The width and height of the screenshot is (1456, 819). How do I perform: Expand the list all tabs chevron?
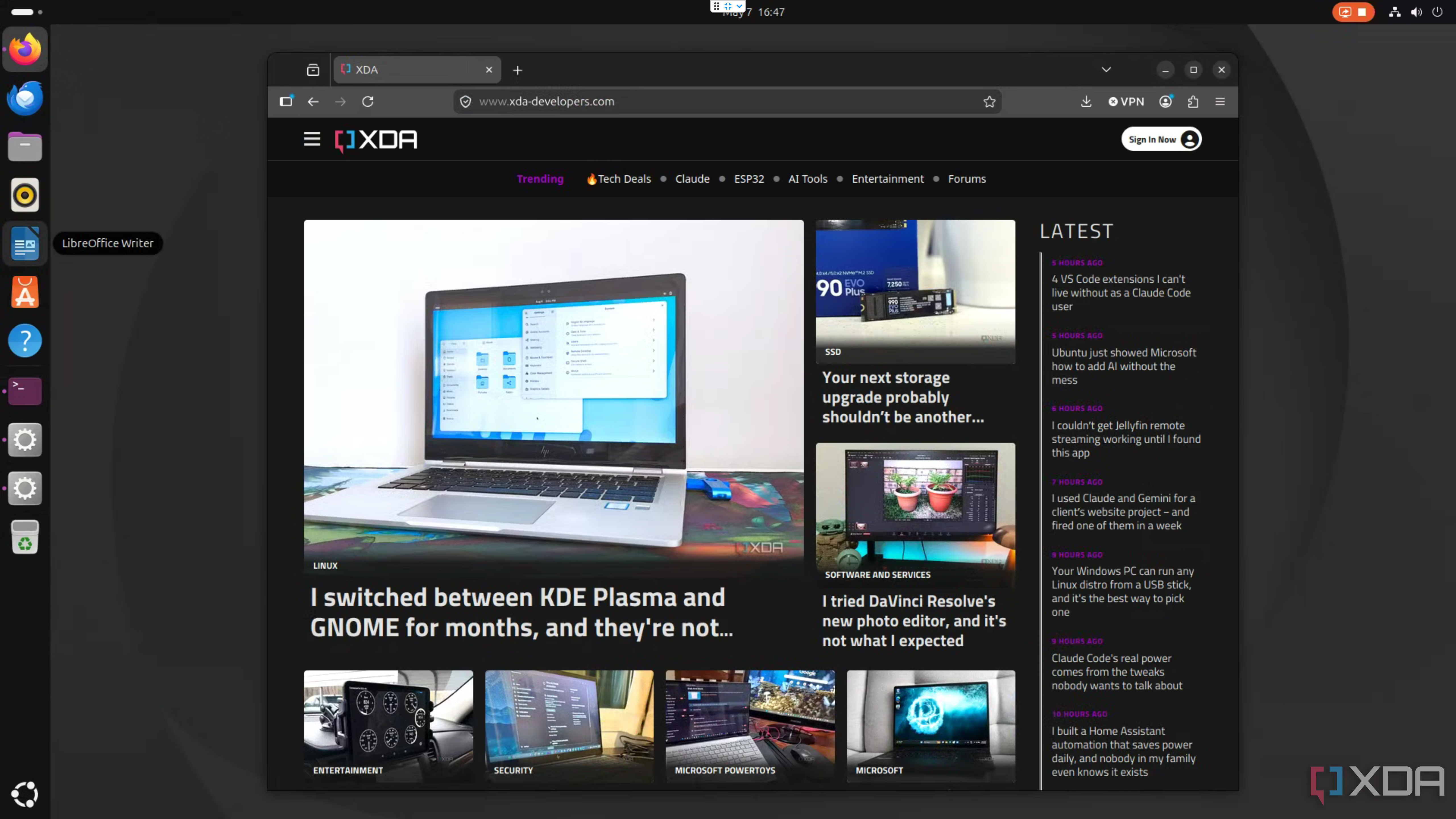click(1106, 69)
